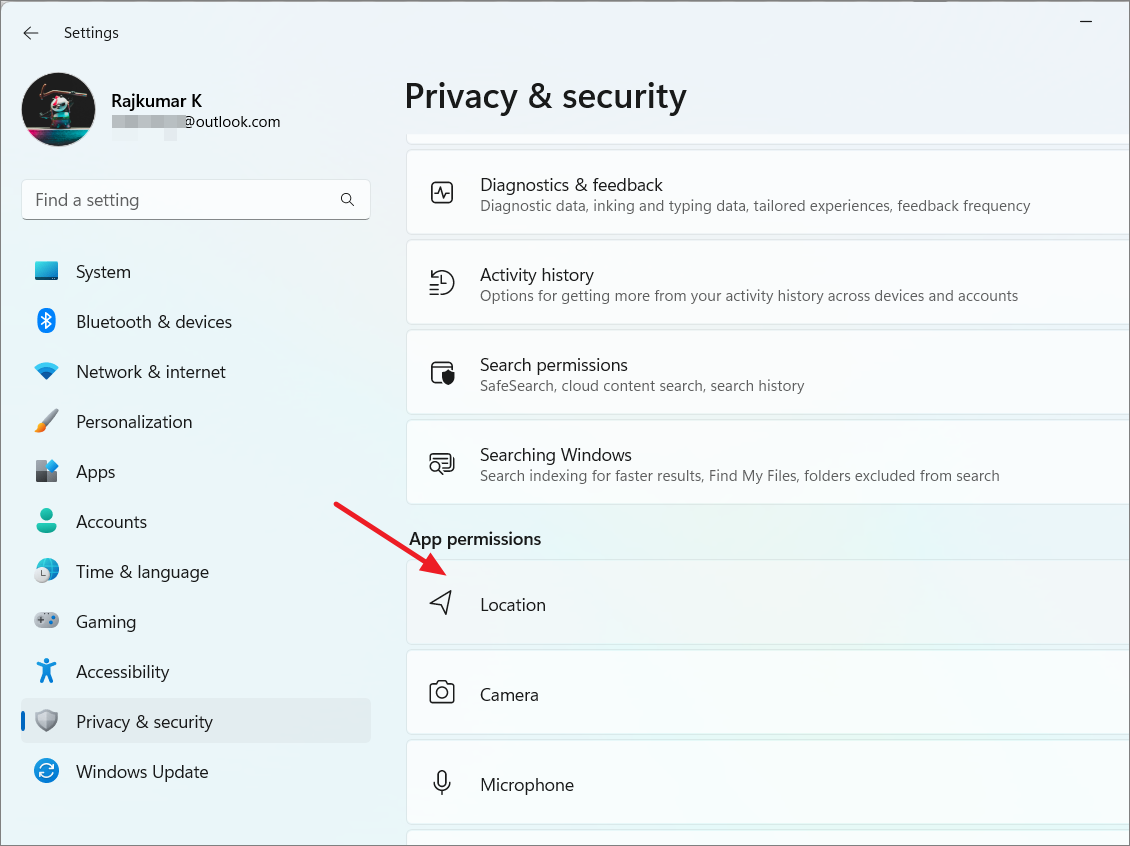Open the Apps settings category
Screen dimensions: 1130x846
(x=196, y=471)
